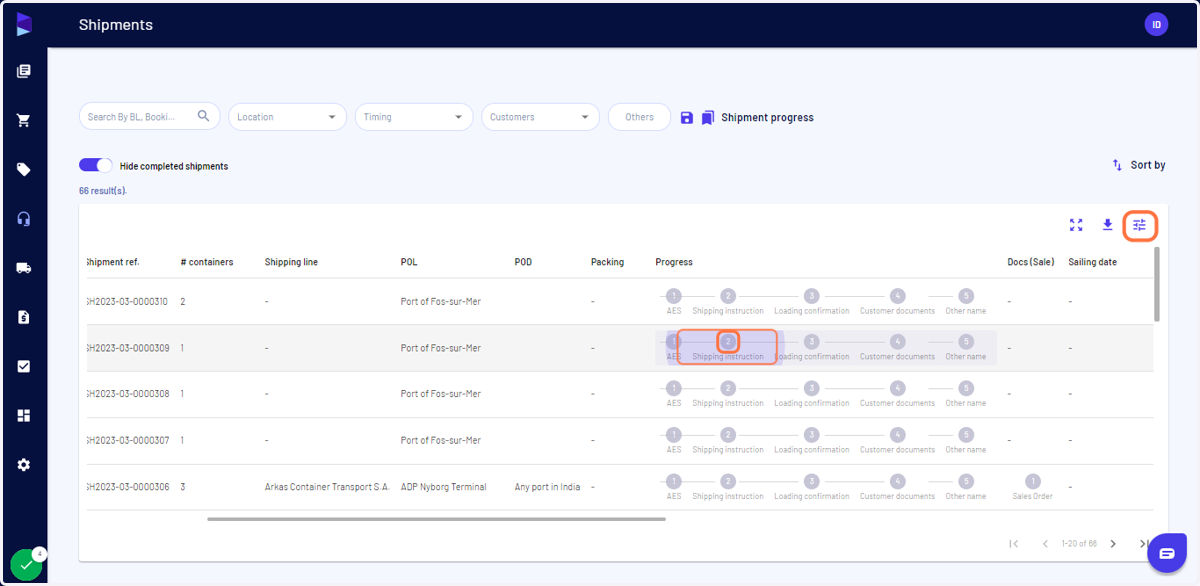Click the vertical table scrollbar
Viewport: 1200px width, 586px height.
click(x=1157, y=284)
